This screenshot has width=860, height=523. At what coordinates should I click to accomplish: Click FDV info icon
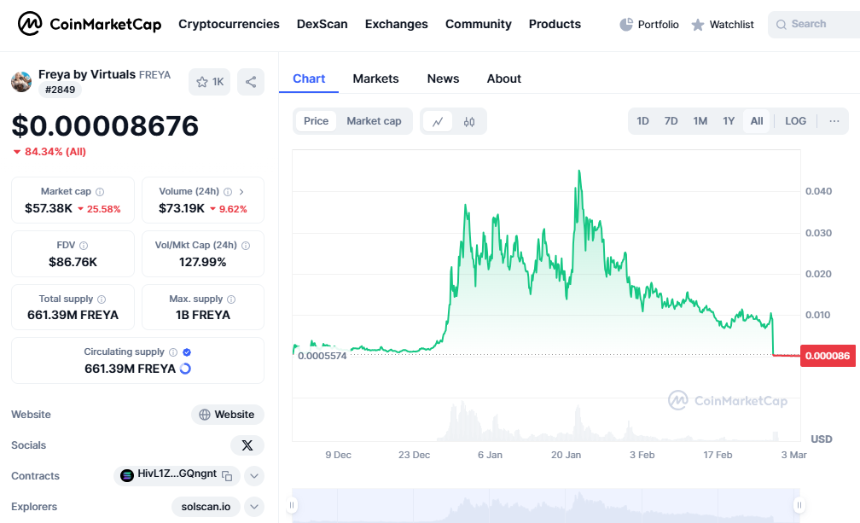[x=83, y=246]
